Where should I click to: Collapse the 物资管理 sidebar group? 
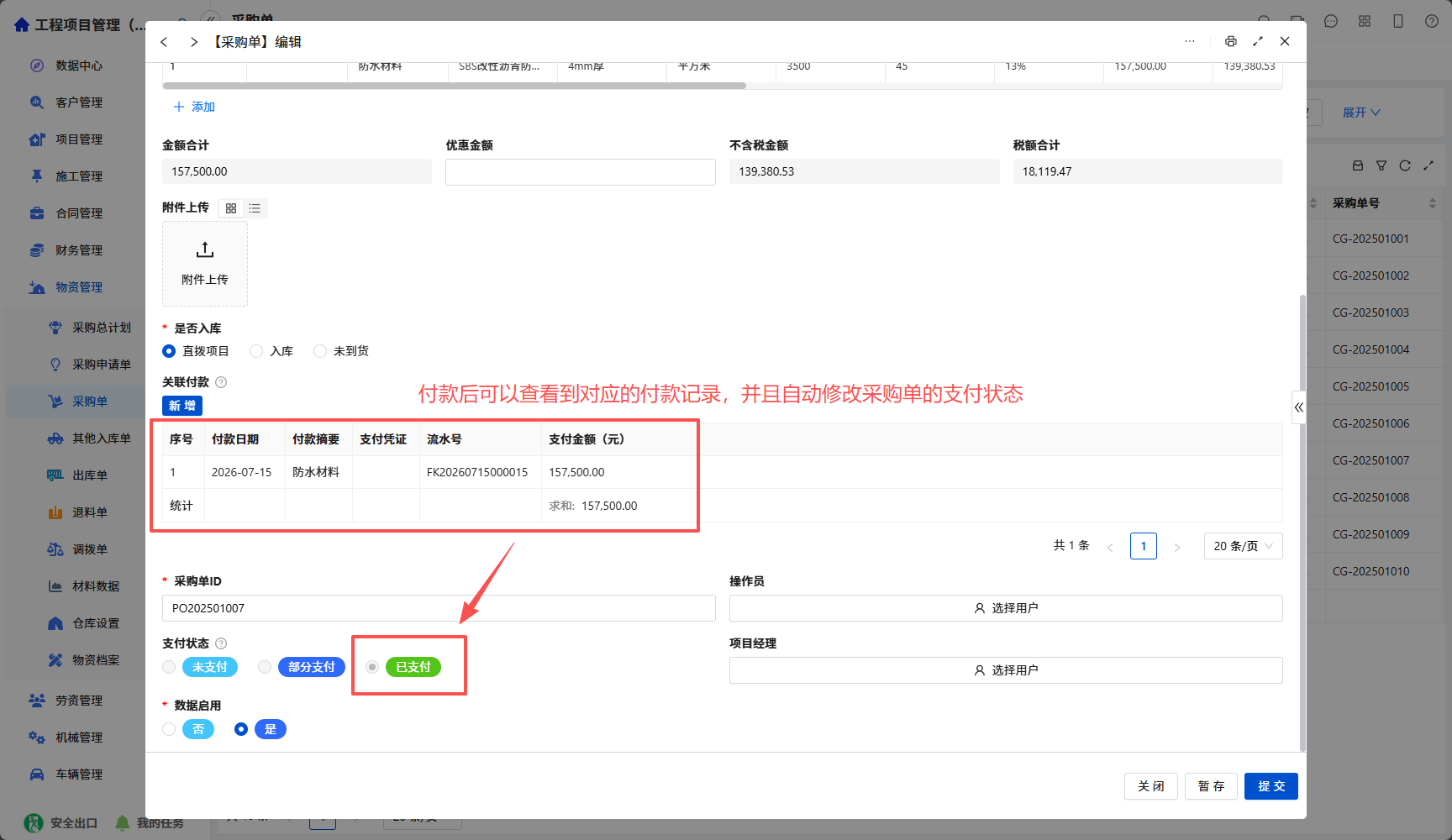click(78, 287)
